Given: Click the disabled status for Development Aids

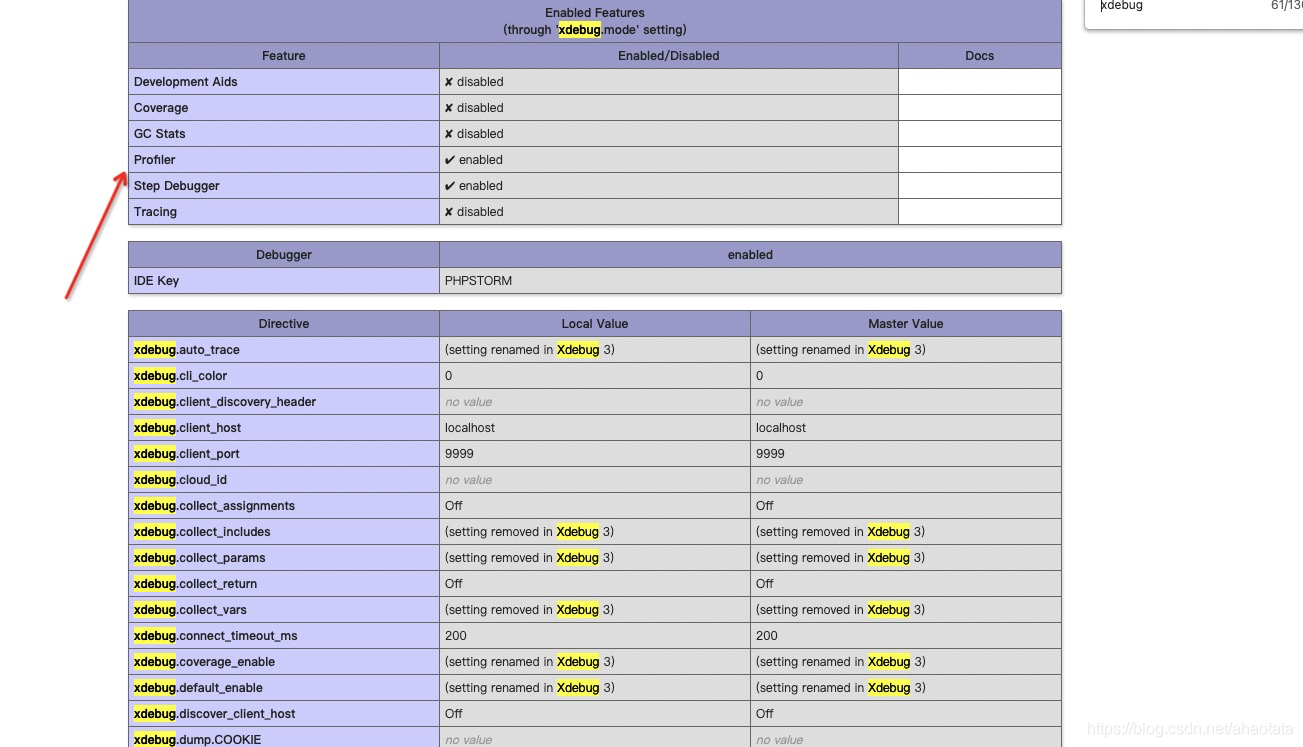Looking at the screenshot, I should tap(474, 82).
